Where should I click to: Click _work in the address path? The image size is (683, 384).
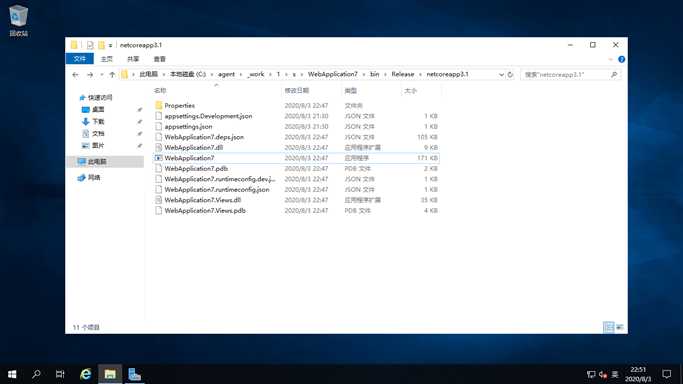256,74
